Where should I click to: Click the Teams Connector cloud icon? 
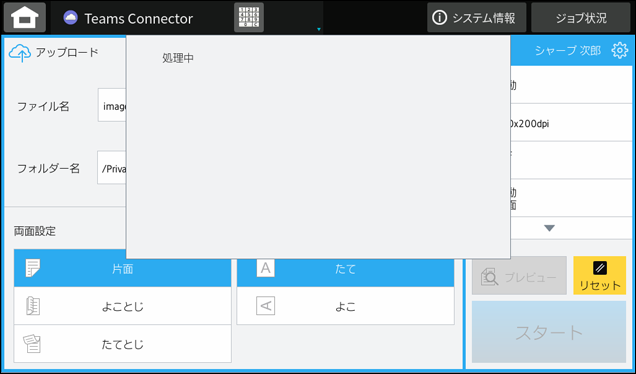[71, 18]
